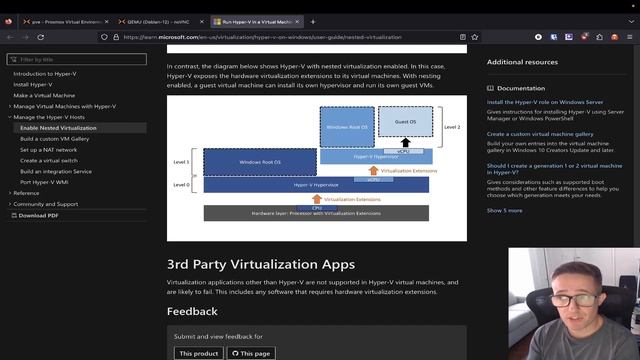Image resolution: width=640 pixels, height=360 pixels.
Task: Click This page feedback button
Action: click(251, 353)
